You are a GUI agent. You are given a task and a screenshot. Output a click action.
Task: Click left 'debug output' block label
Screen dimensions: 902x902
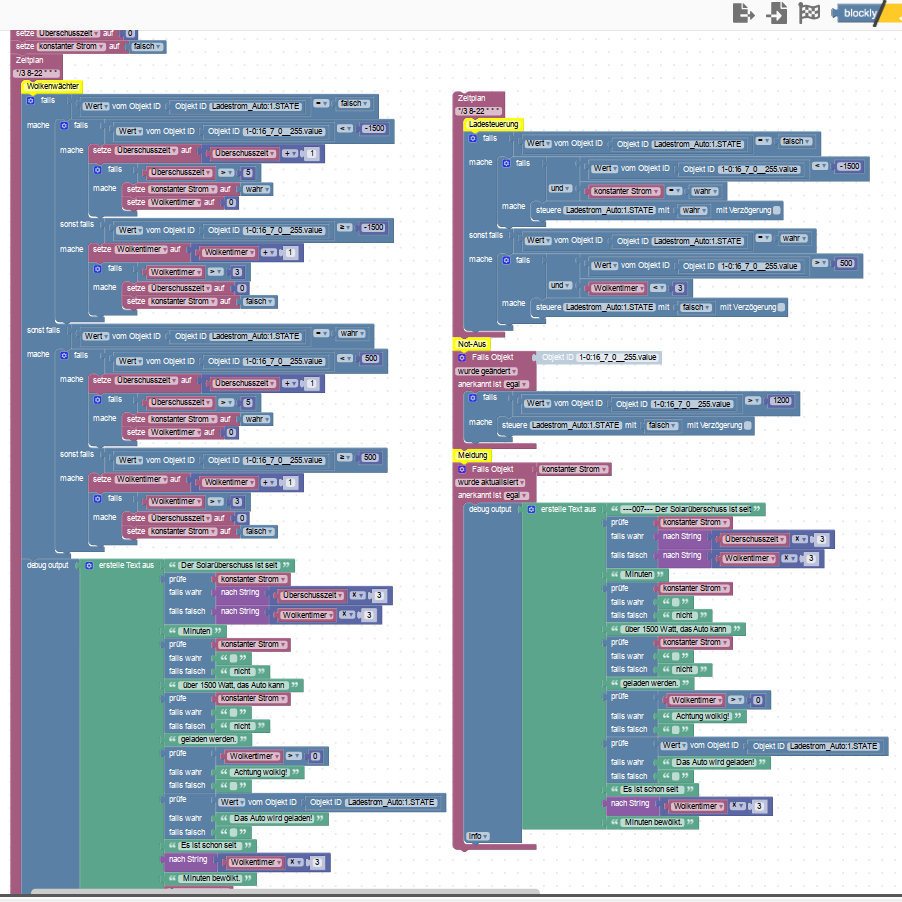click(x=48, y=565)
